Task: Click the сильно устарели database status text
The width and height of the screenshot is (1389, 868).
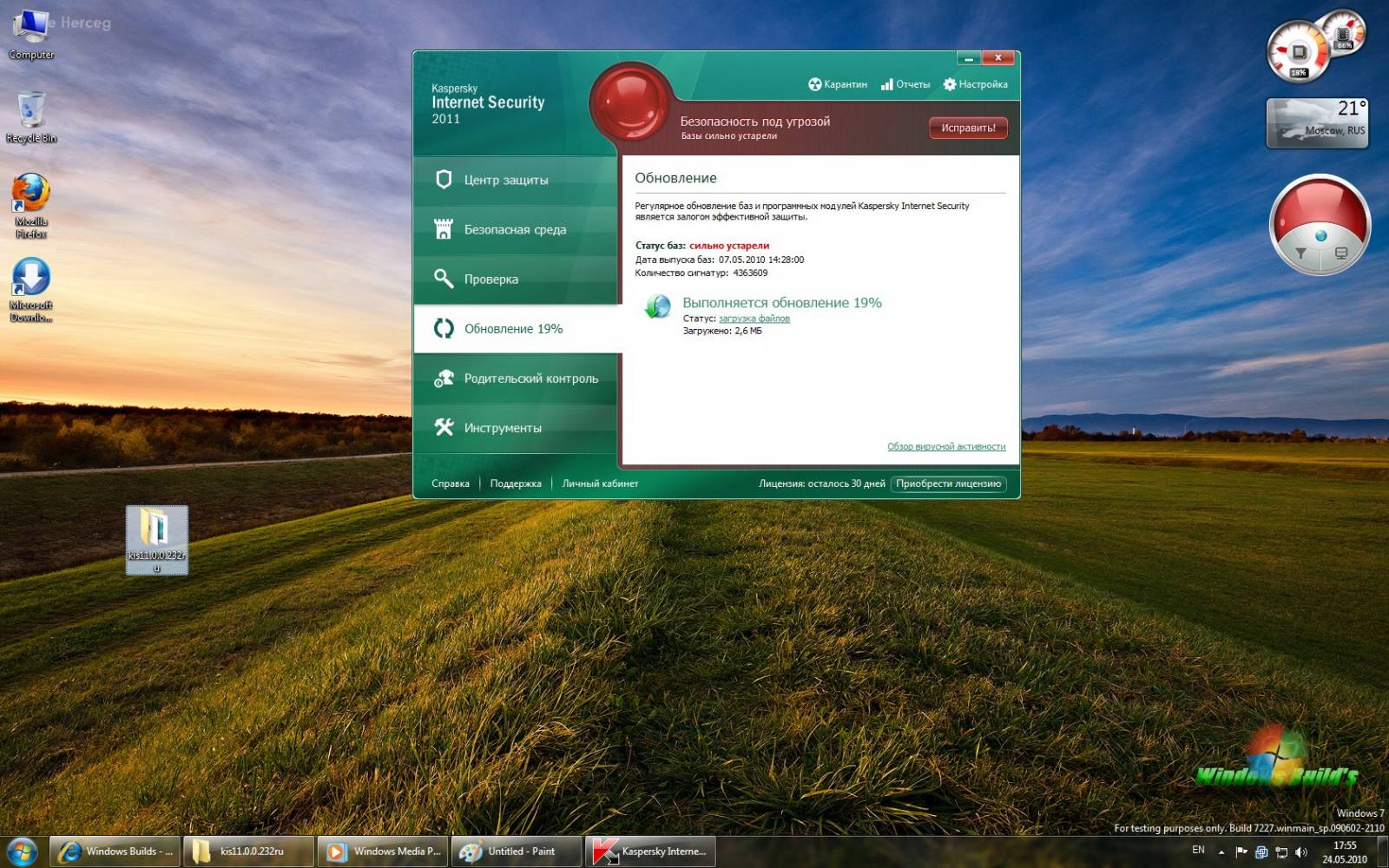Action: tap(729, 246)
